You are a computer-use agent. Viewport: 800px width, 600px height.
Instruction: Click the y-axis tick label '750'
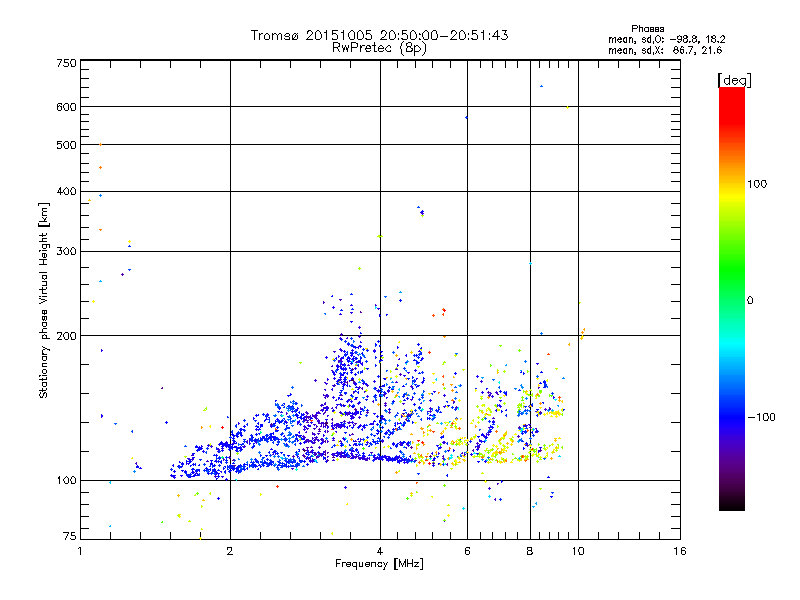(x=66, y=63)
